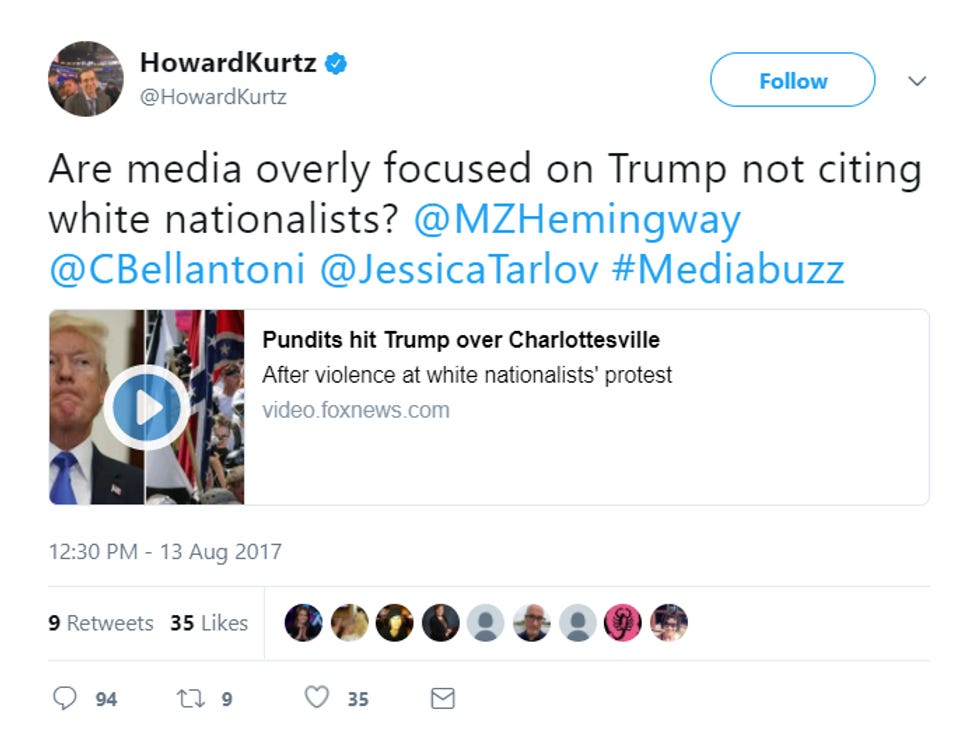980x731 pixels.
Task: Click the retweet arrows icon
Action: (x=190, y=698)
